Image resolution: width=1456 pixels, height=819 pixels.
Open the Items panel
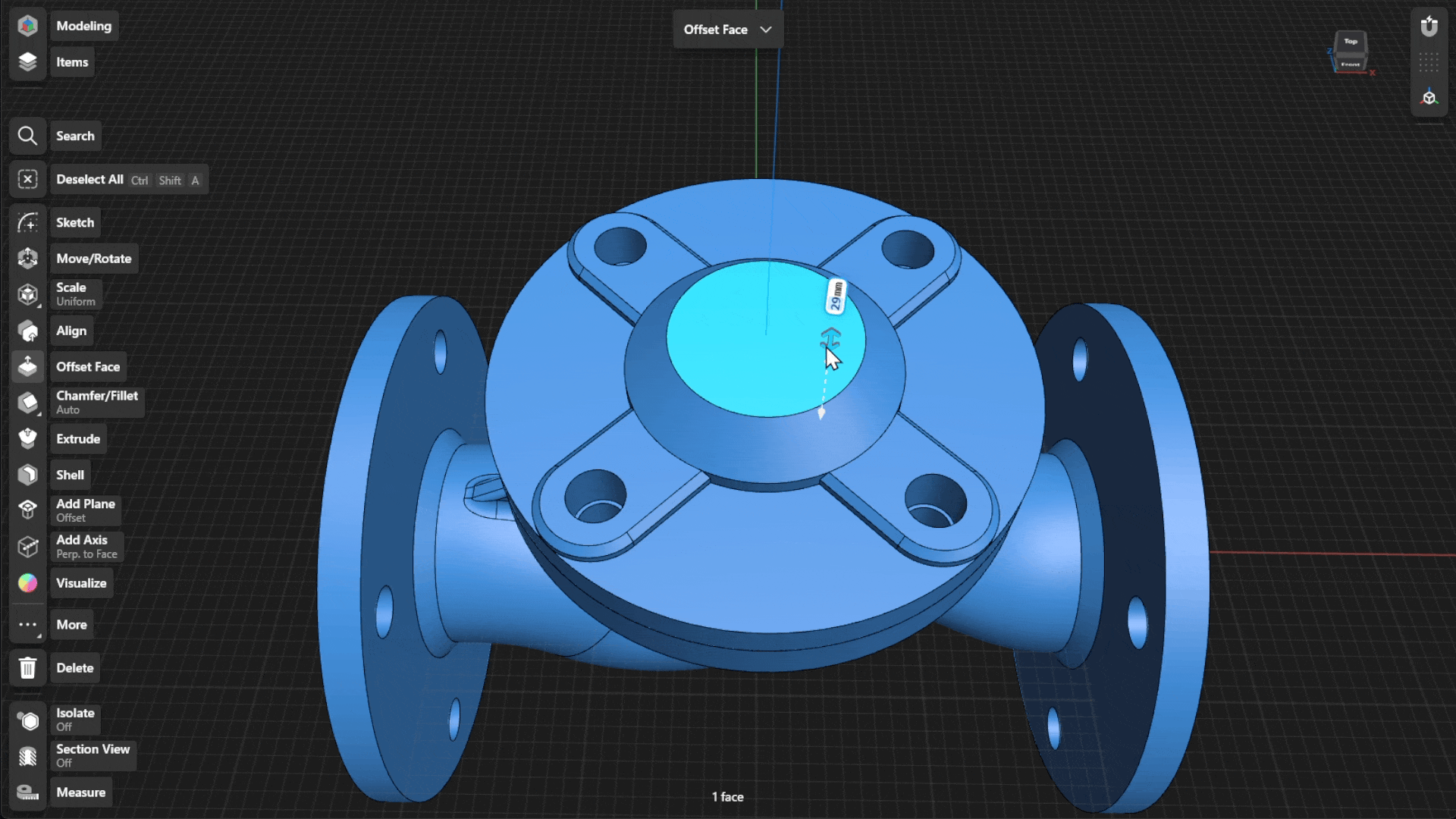71,62
